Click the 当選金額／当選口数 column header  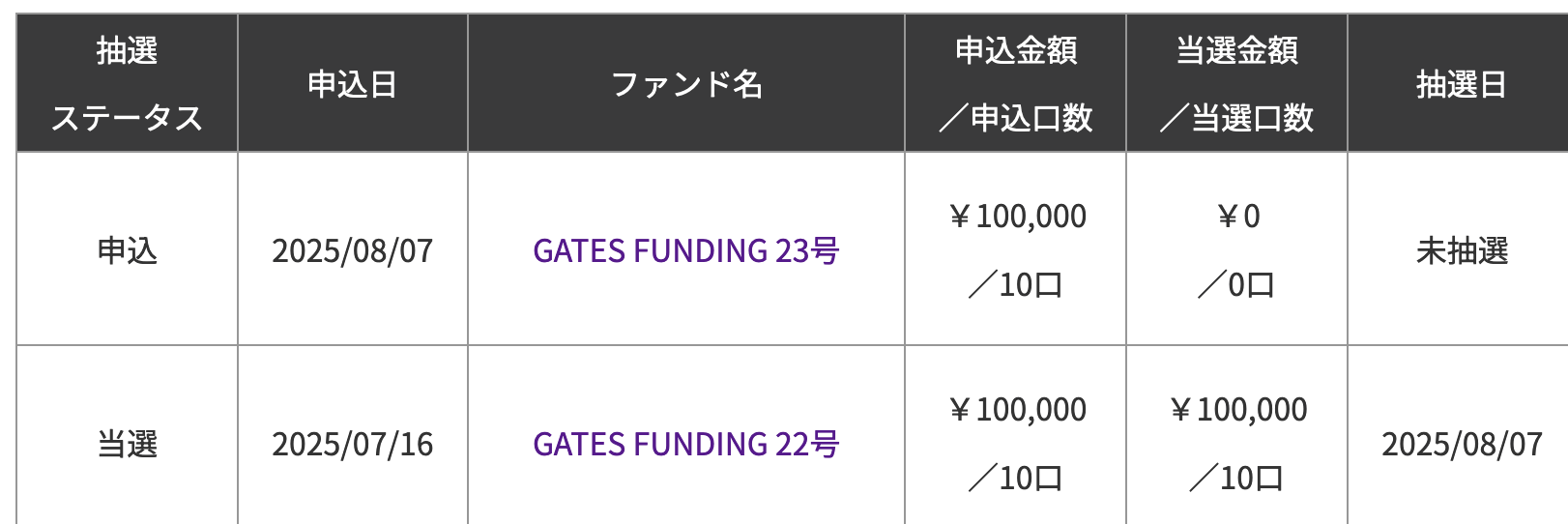click(x=1236, y=83)
